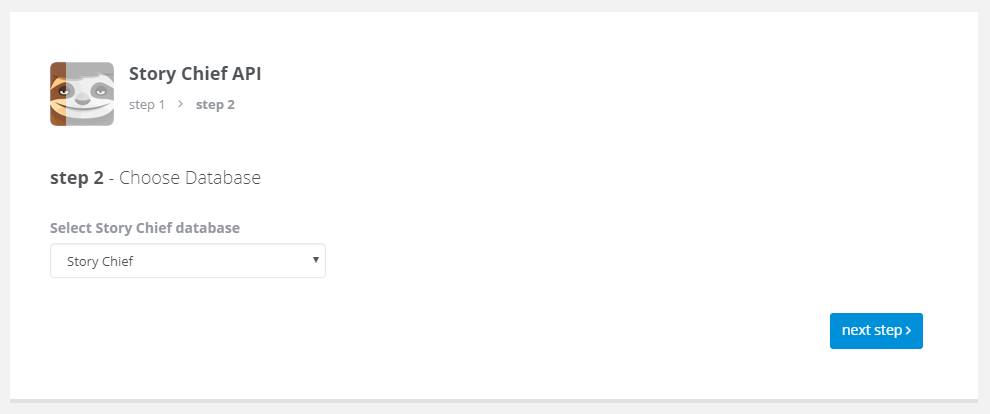990x414 pixels.
Task: Open the database list via the triangle arrow
Action: (x=316, y=259)
